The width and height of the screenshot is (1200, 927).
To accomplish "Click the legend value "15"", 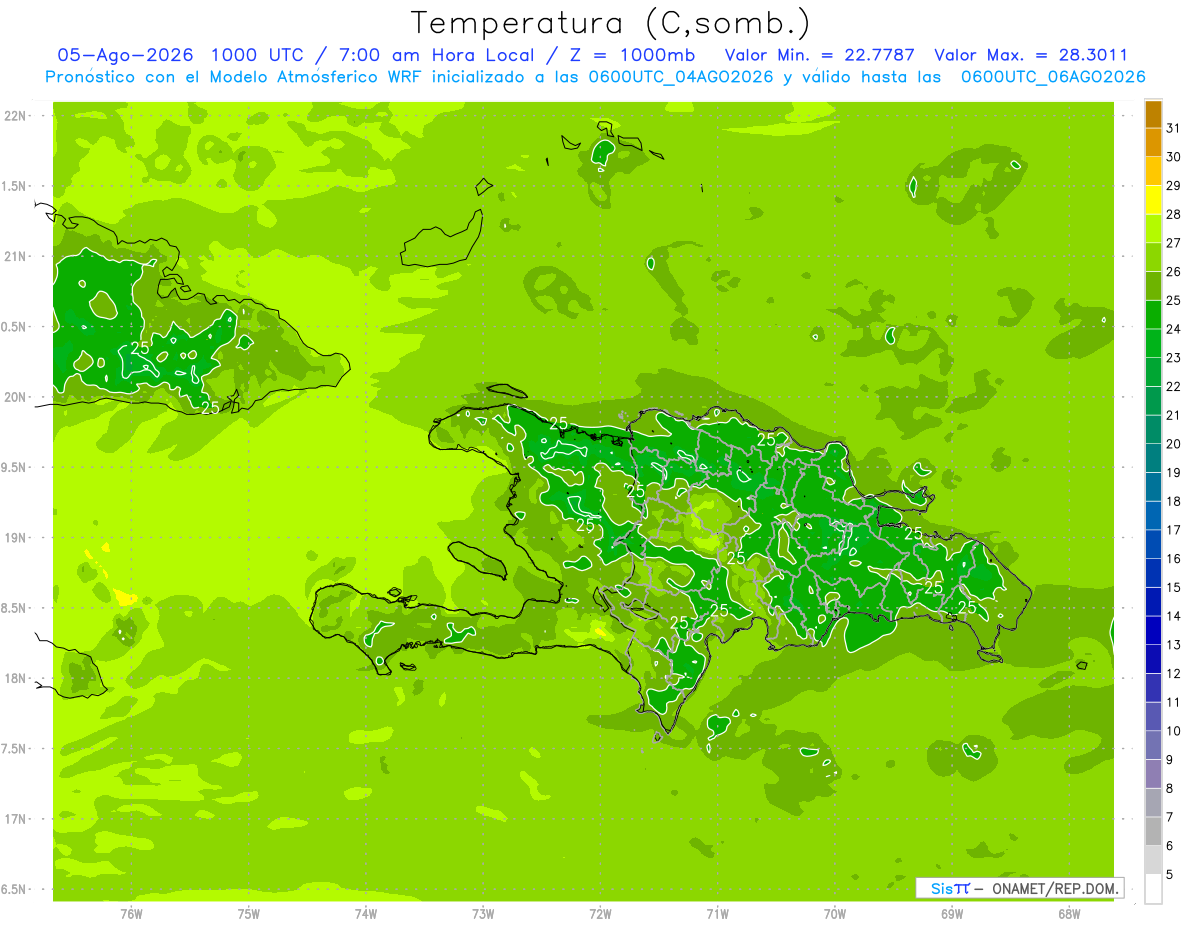I will [x=1173, y=587].
